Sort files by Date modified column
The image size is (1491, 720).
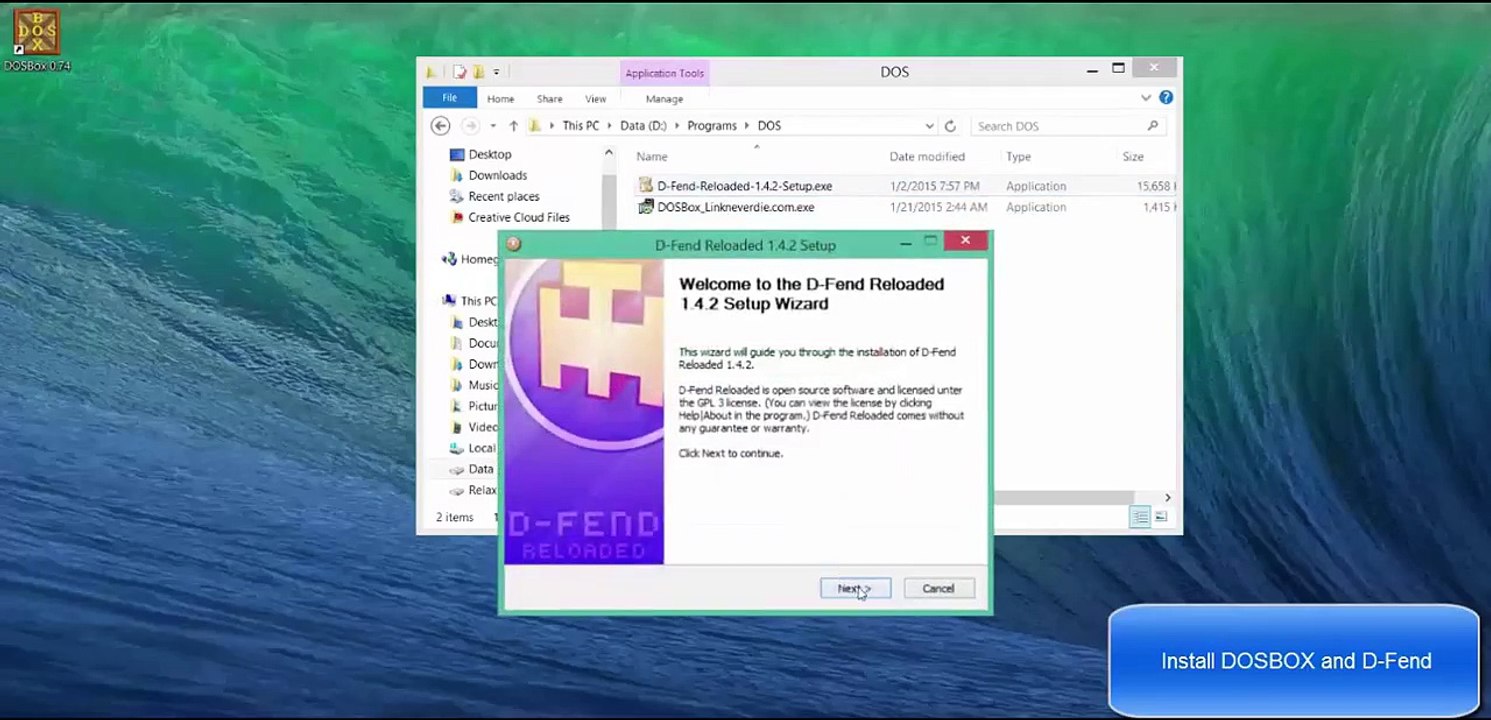[927, 157]
